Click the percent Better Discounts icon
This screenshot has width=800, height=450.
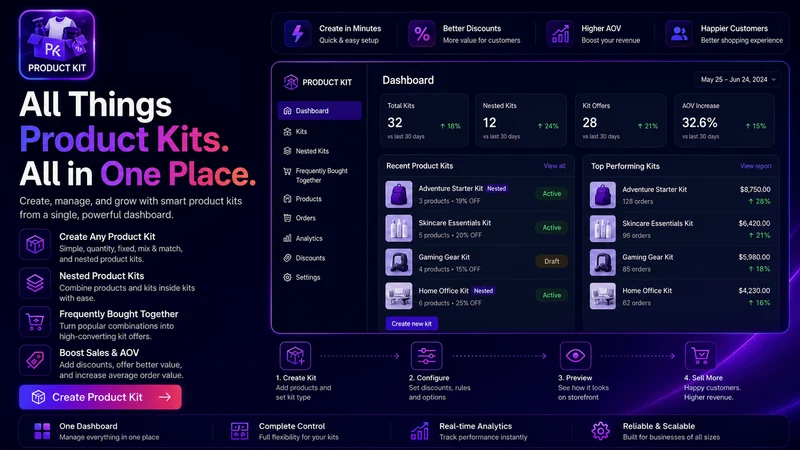tap(421, 34)
